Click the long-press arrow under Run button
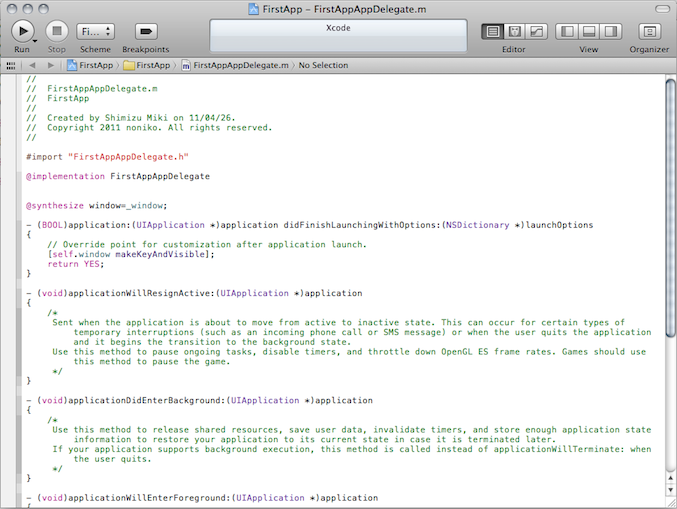The height and width of the screenshot is (509, 677). 35,41
